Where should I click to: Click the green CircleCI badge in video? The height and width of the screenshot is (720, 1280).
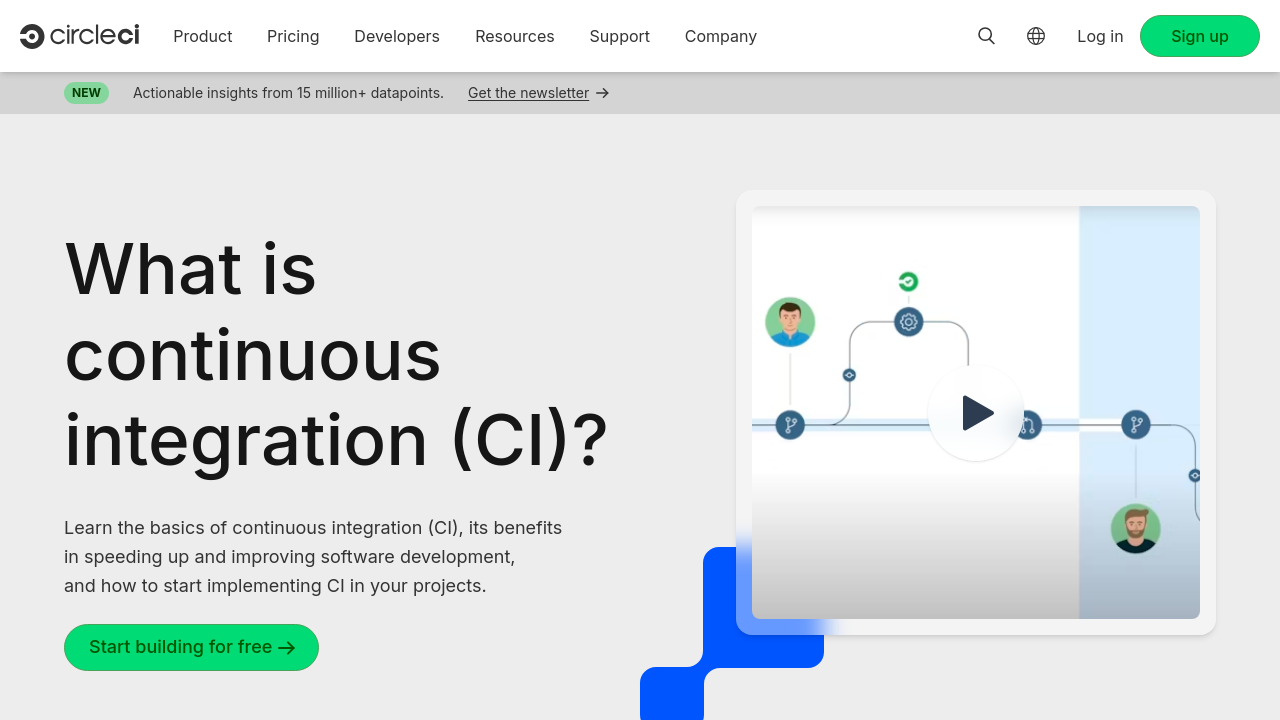click(x=908, y=282)
